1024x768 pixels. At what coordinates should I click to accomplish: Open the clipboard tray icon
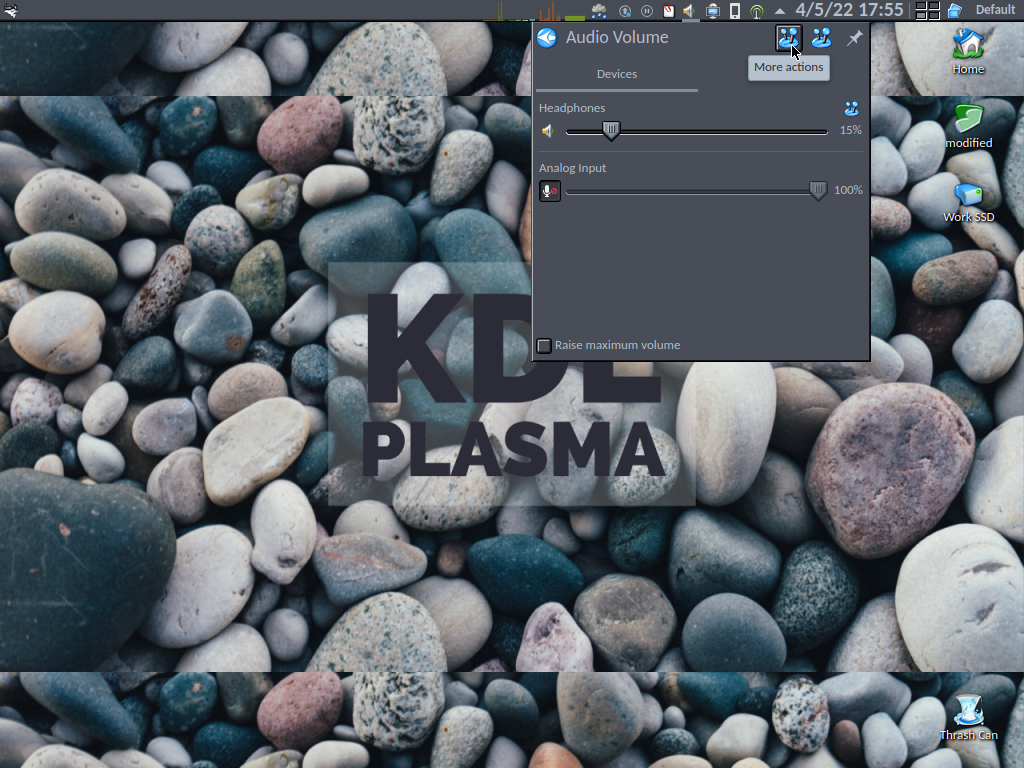(x=668, y=10)
